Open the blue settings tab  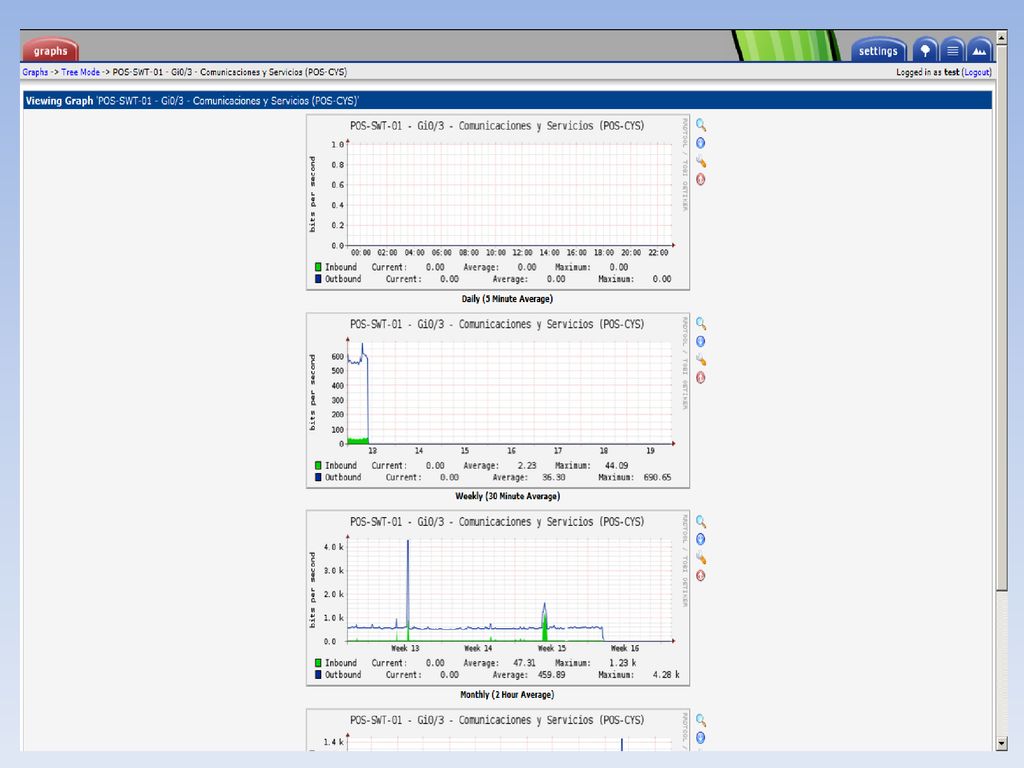[878, 50]
